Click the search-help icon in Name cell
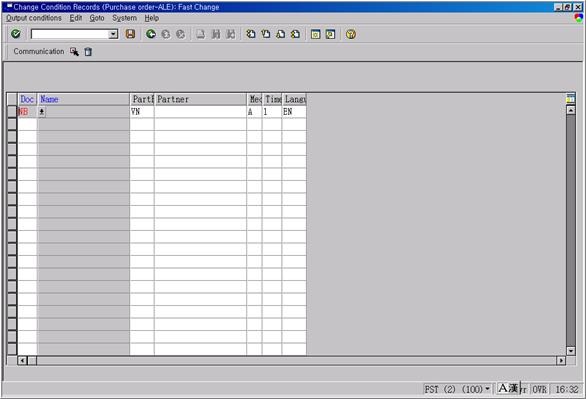Viewport: 586px width, 399px height. [41, 111]
